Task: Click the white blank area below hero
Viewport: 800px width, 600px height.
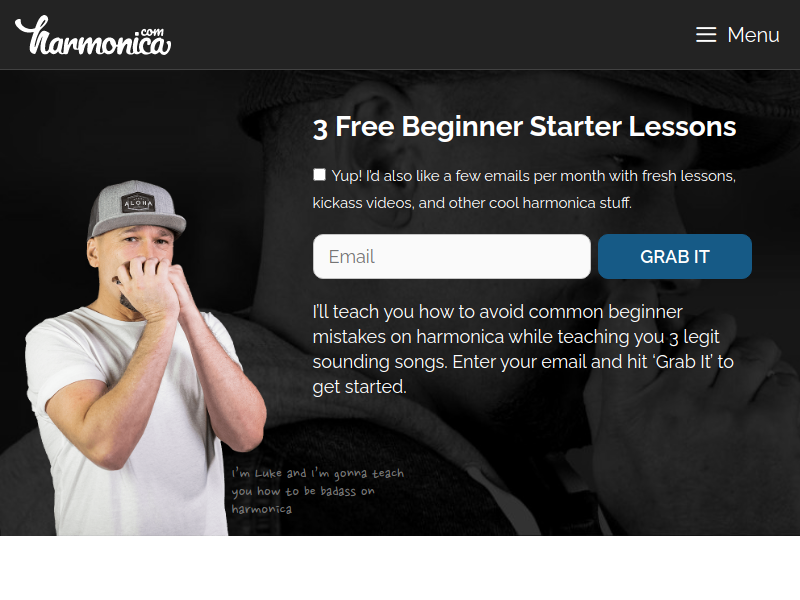Action: 400,567
